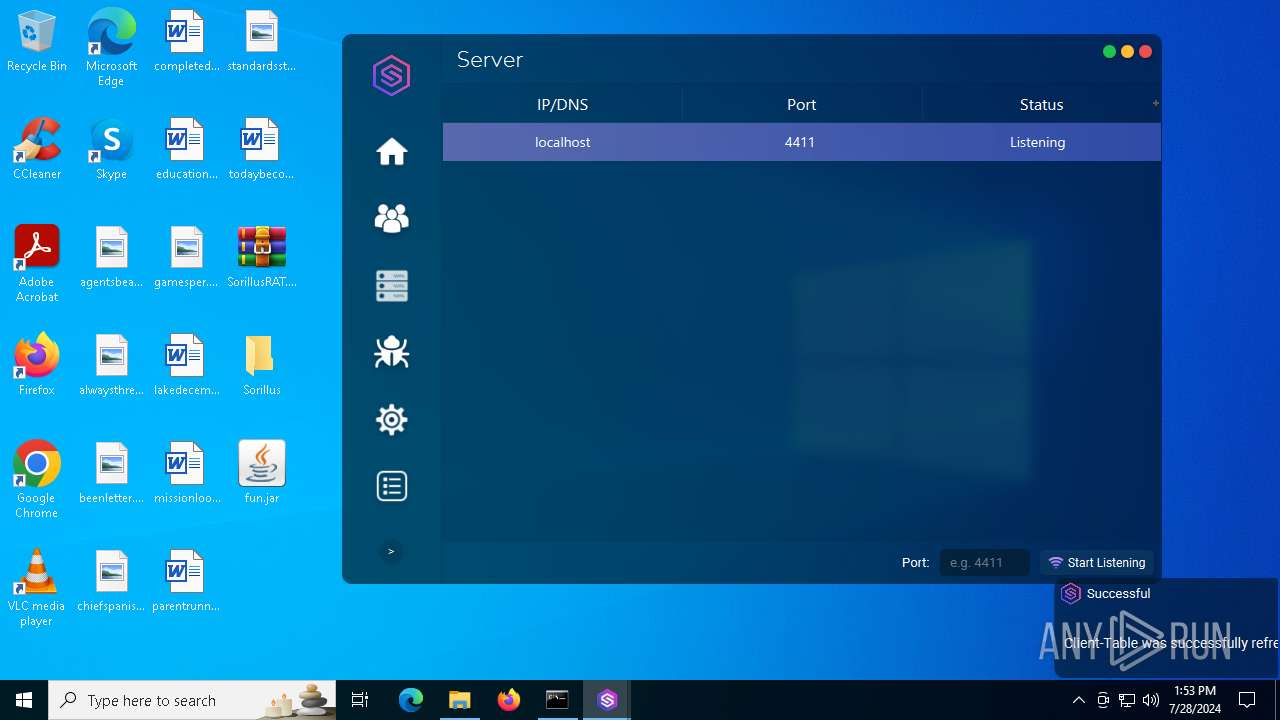Sort by Port column header
This screenshot has height=720, width=1280.
(x=801, y=104)
